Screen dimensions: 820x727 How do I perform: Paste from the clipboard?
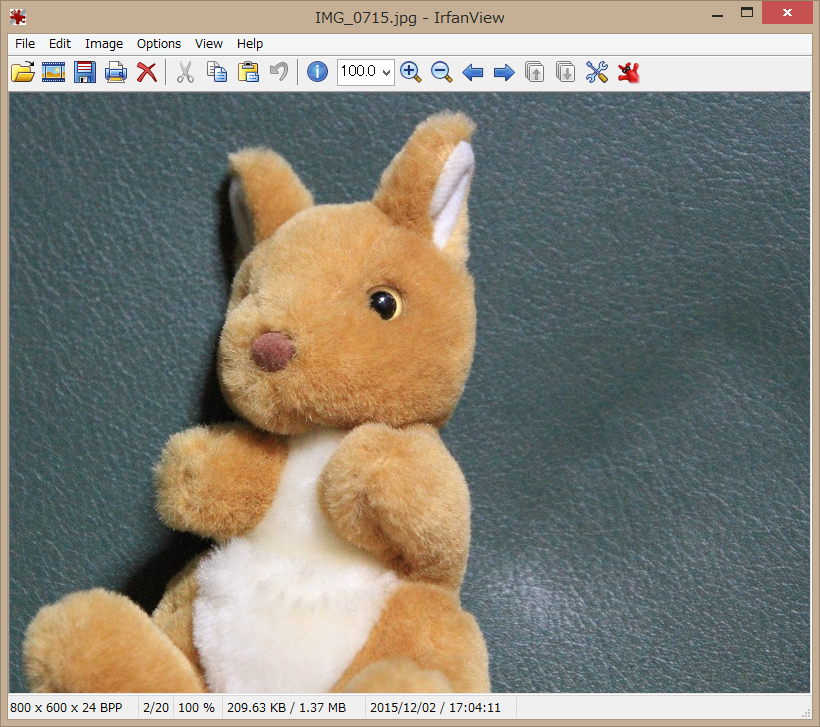(x=247, y=71)
